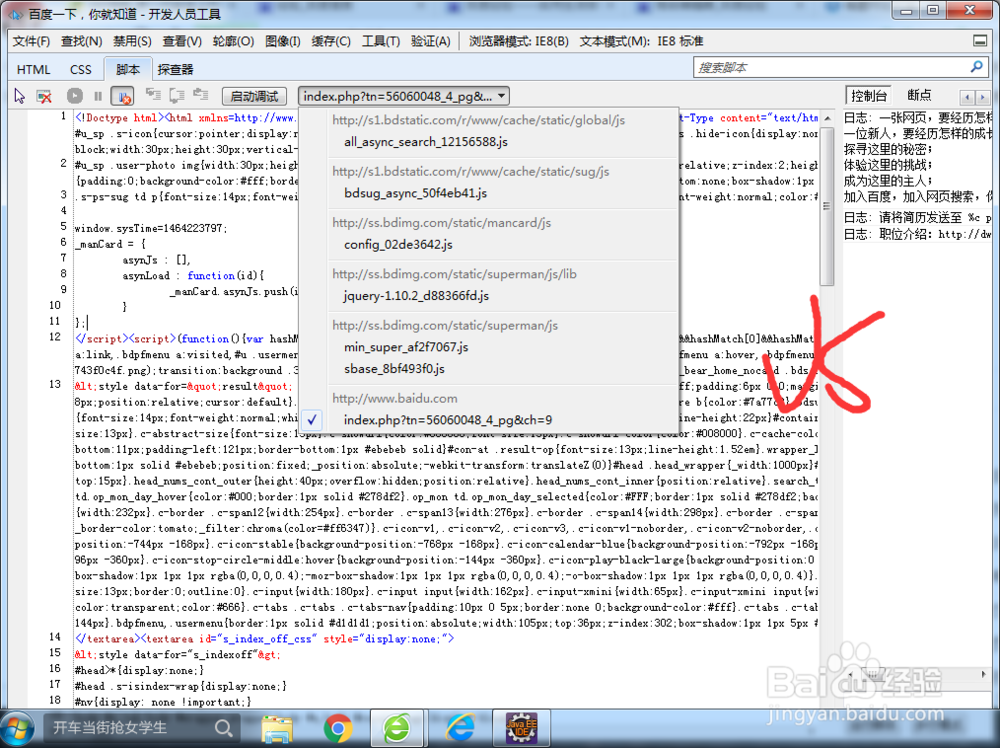Open the 轮廓(O) menu
The image size is (1000, 748).
233,41
